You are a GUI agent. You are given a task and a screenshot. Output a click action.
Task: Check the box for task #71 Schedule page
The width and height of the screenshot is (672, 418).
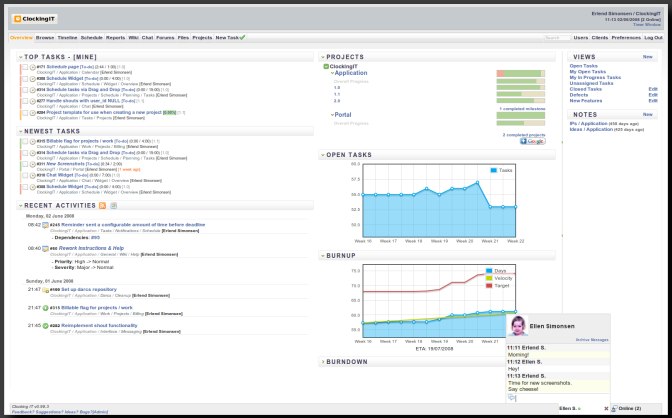pyautogui.click(x=25, y=69)
